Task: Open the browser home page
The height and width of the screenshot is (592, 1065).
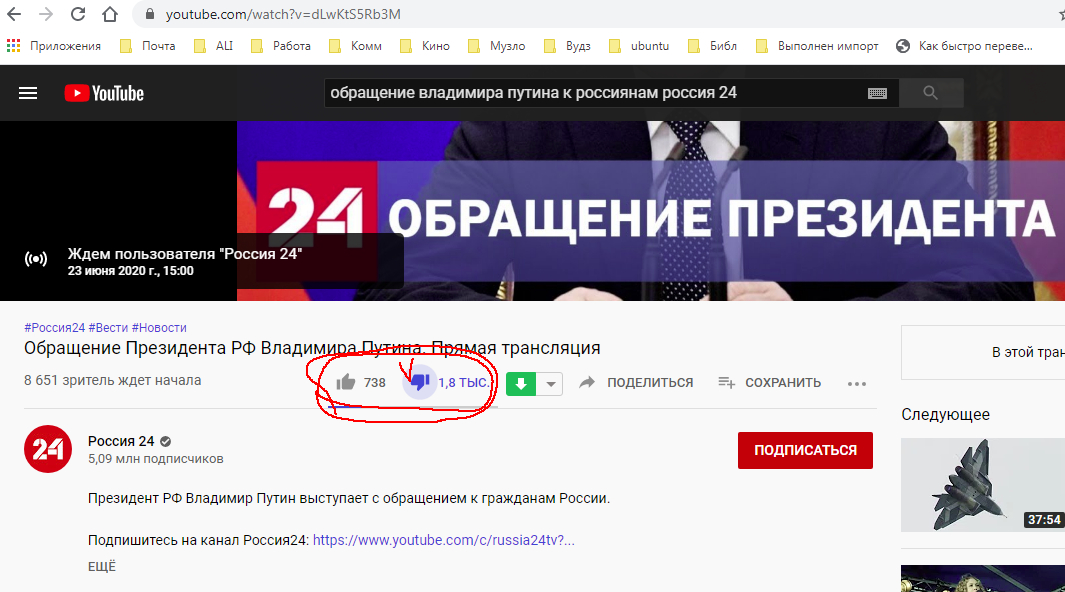Action: tap(110, 14)
